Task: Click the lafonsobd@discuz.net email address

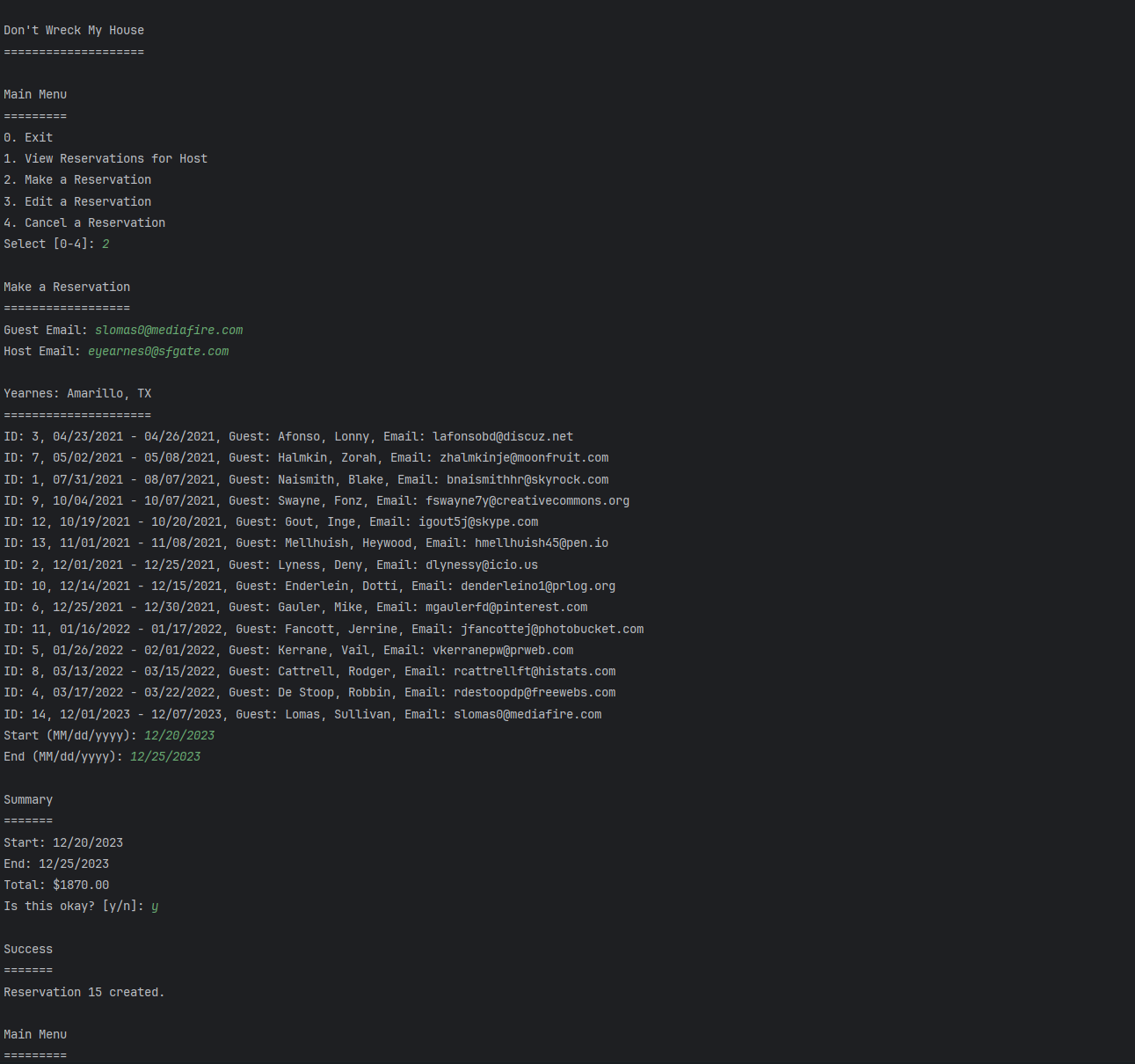Action: (x=503, y=436)
